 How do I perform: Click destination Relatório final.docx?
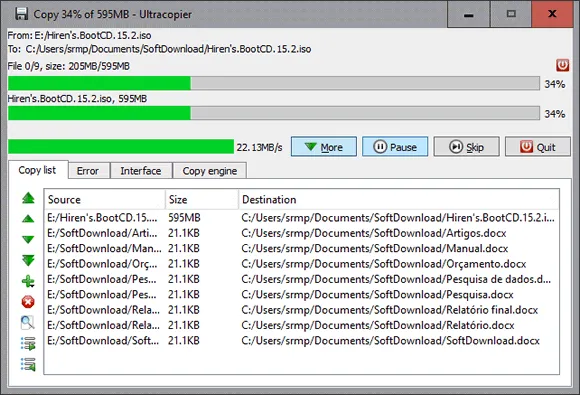(390, 310)
